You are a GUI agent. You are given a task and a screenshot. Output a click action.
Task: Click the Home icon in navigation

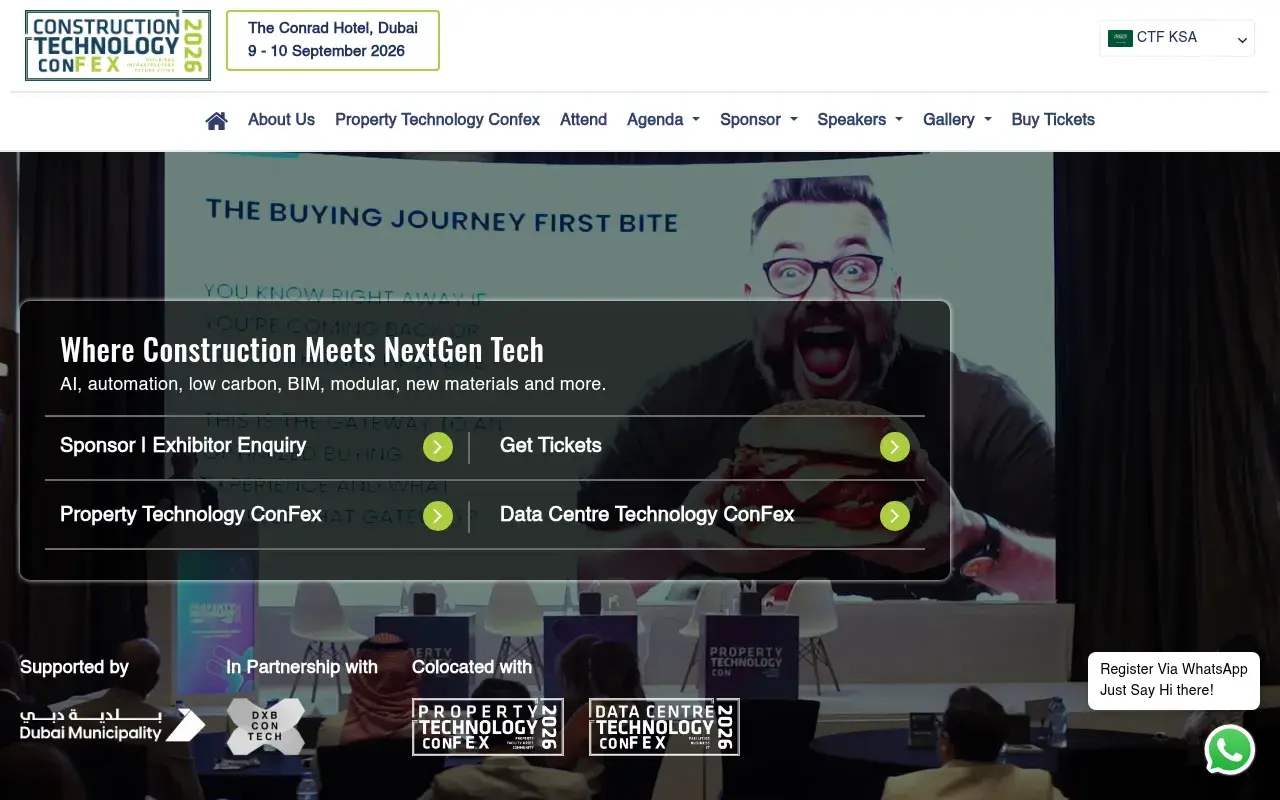(x=216, y=120)
